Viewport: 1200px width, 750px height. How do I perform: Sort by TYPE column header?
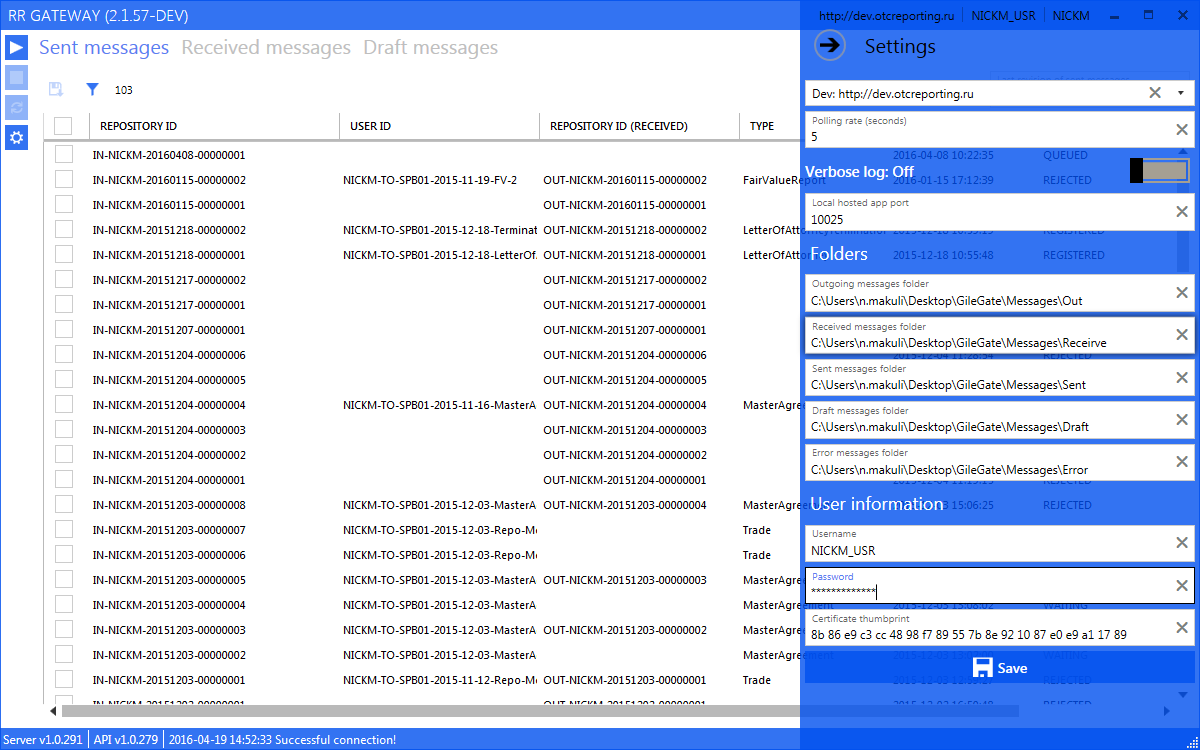tap(762, 126)
